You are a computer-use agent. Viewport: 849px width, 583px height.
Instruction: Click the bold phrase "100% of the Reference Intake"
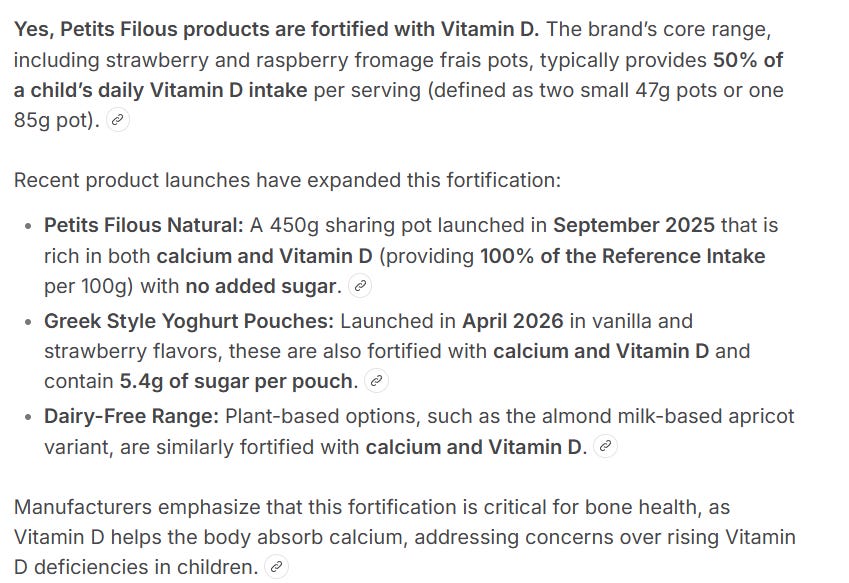coord(623,256)
